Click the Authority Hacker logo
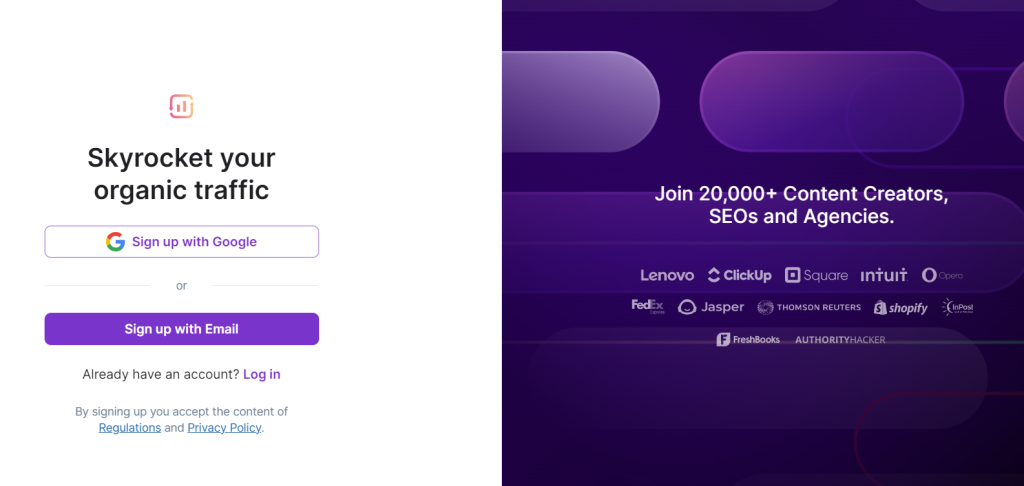1024x486 pixels. point(840,340)
